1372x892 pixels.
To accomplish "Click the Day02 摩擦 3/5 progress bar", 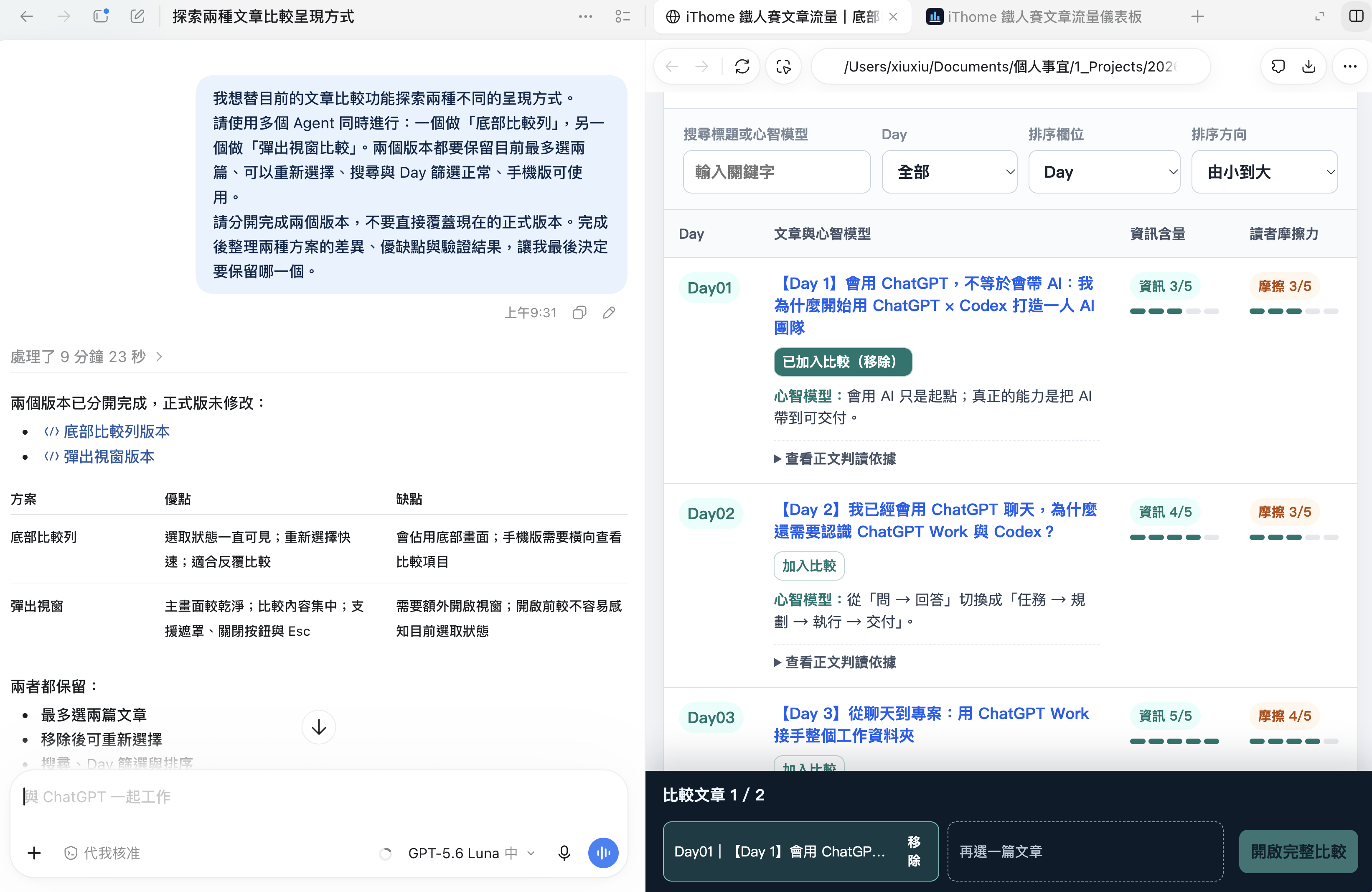I will 1293,538.
